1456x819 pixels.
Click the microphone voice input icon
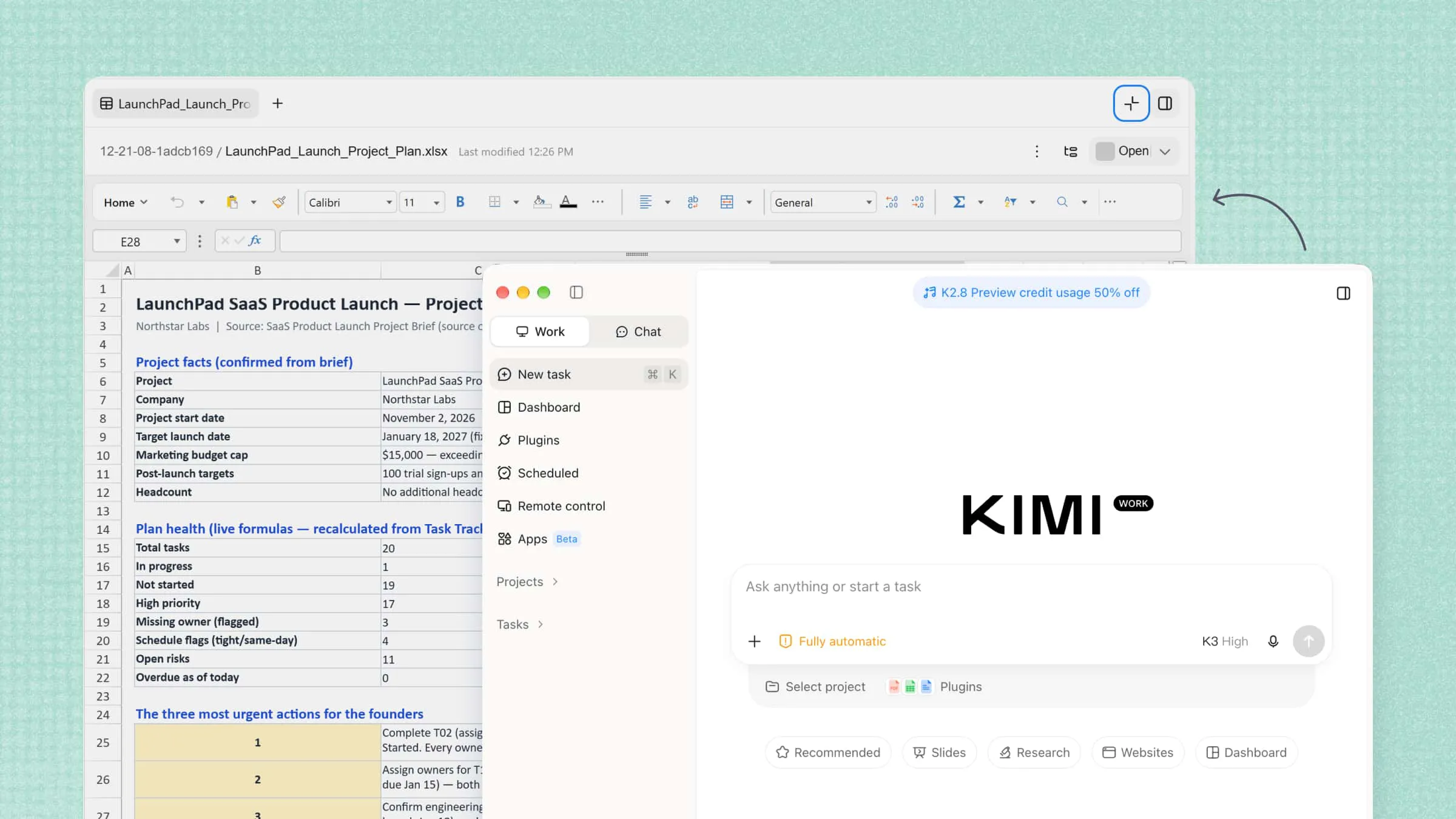[1273, 641]
